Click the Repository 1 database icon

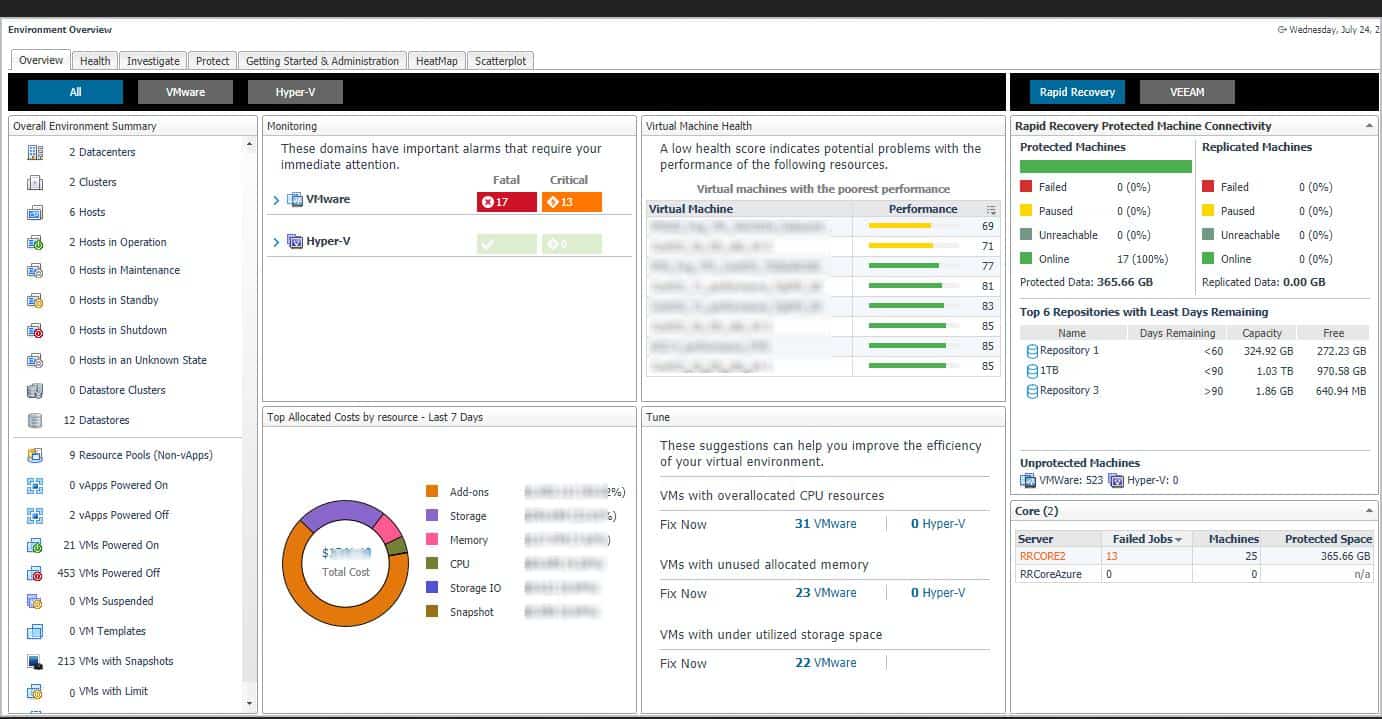[x=1032, y=351]
